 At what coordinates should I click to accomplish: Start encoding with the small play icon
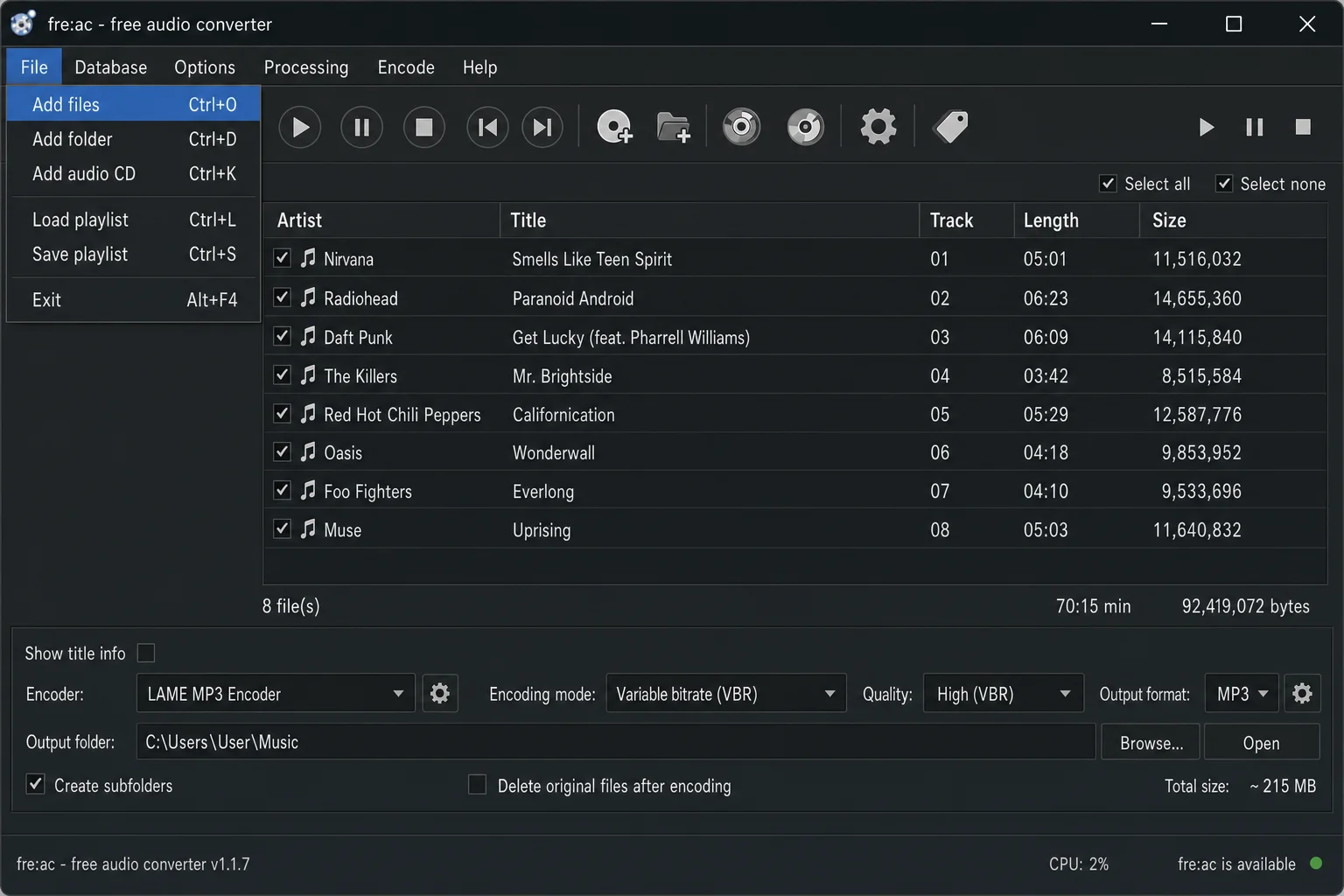tap(1207, 128)
